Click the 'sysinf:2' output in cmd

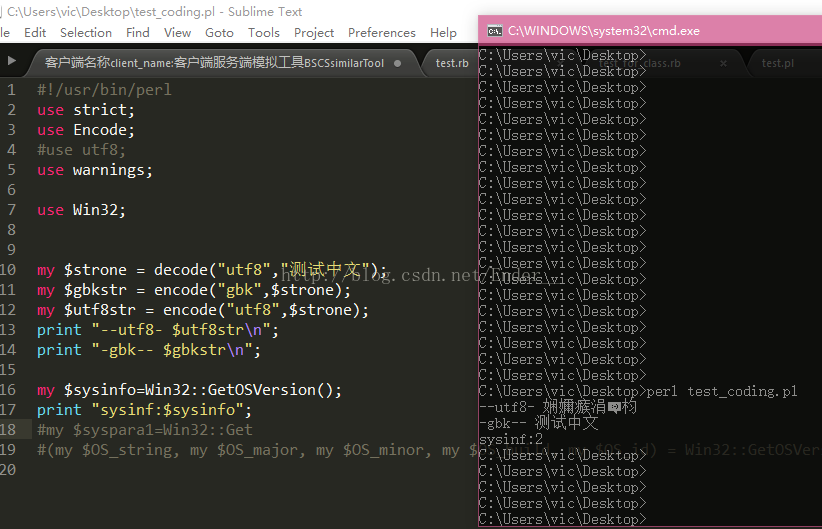click(511, 439)
